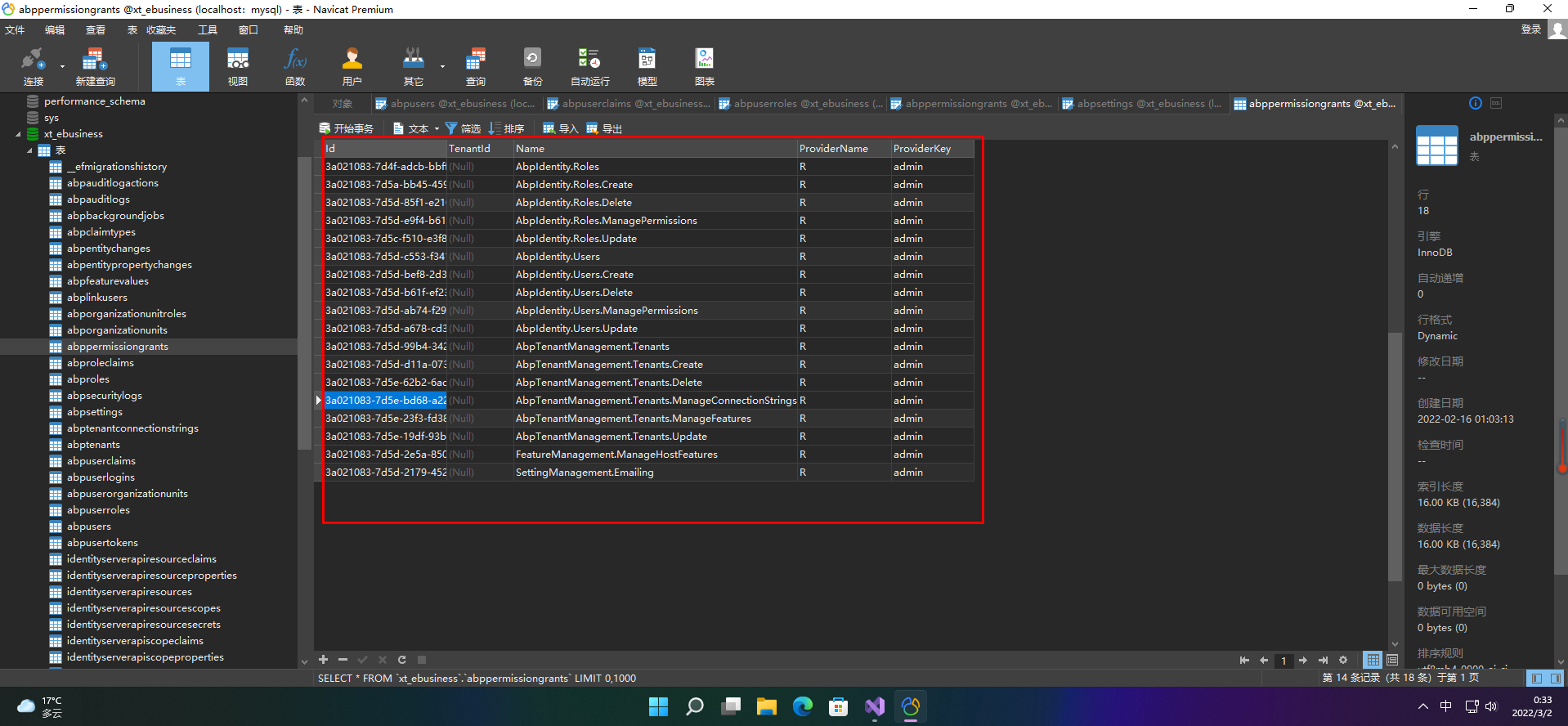Open the Automation (自动运行) section
The image size is (1568, 726).
tap(589, 66)
